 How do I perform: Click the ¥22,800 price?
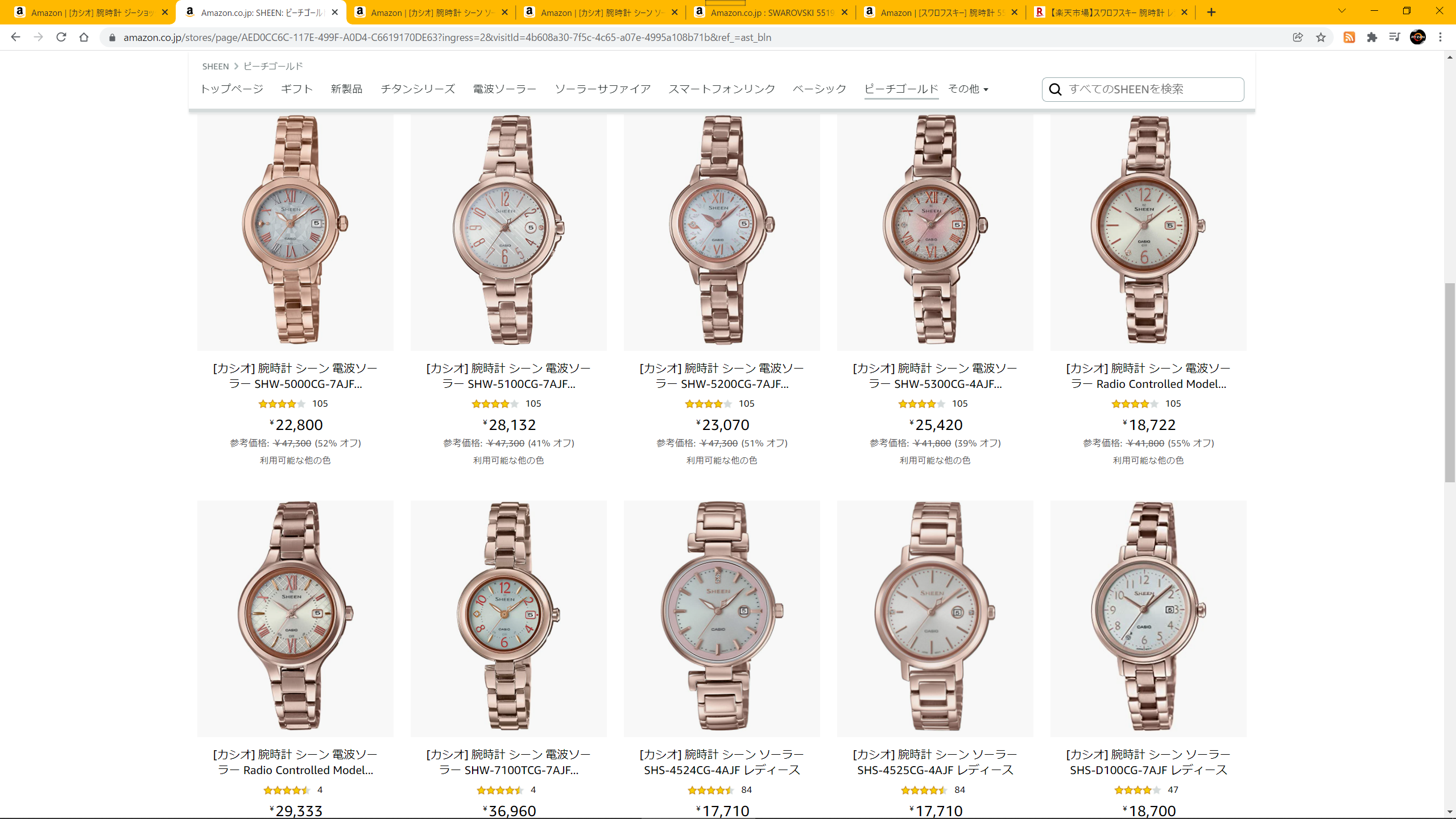pyautogui.click(x=296, y=425)
